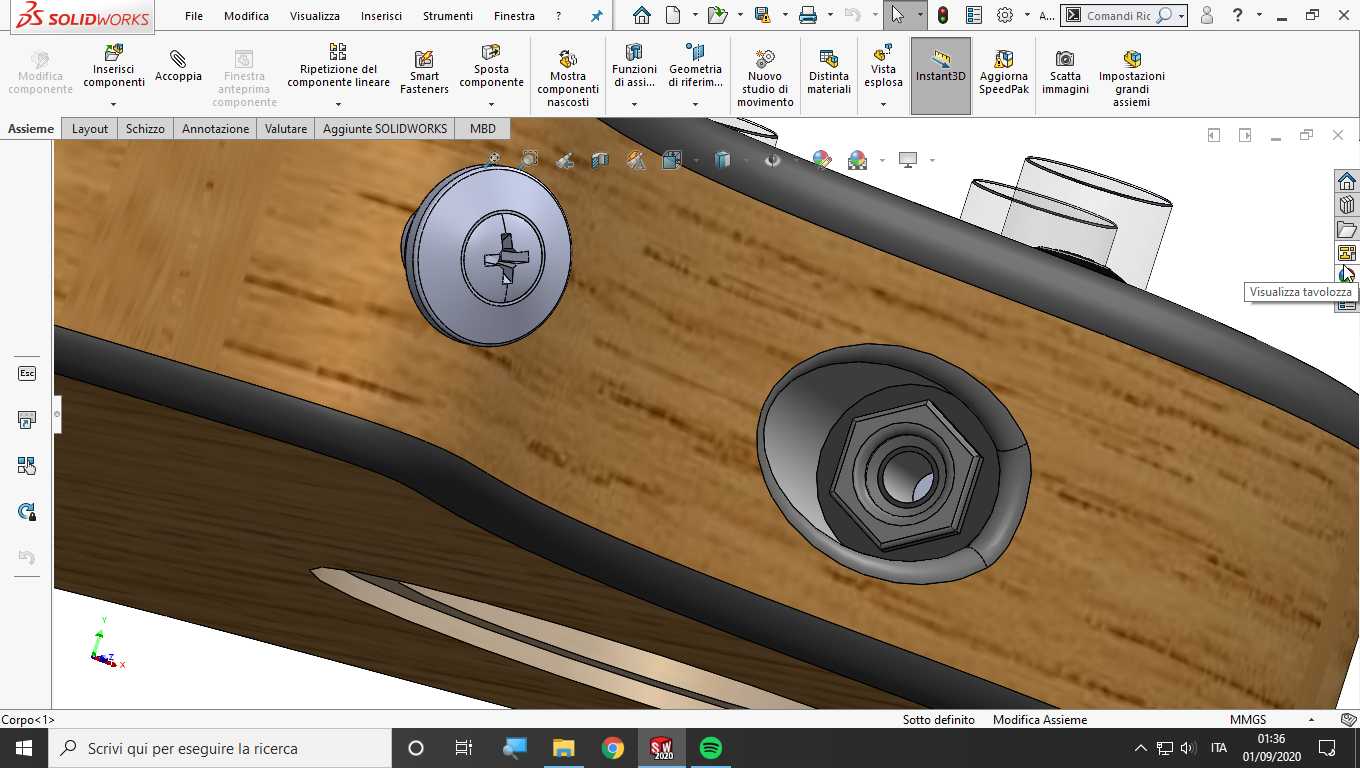Open the Modifica menu
Screen dimensions: 1360x768
pyautogui.click(x=246, y=16)
